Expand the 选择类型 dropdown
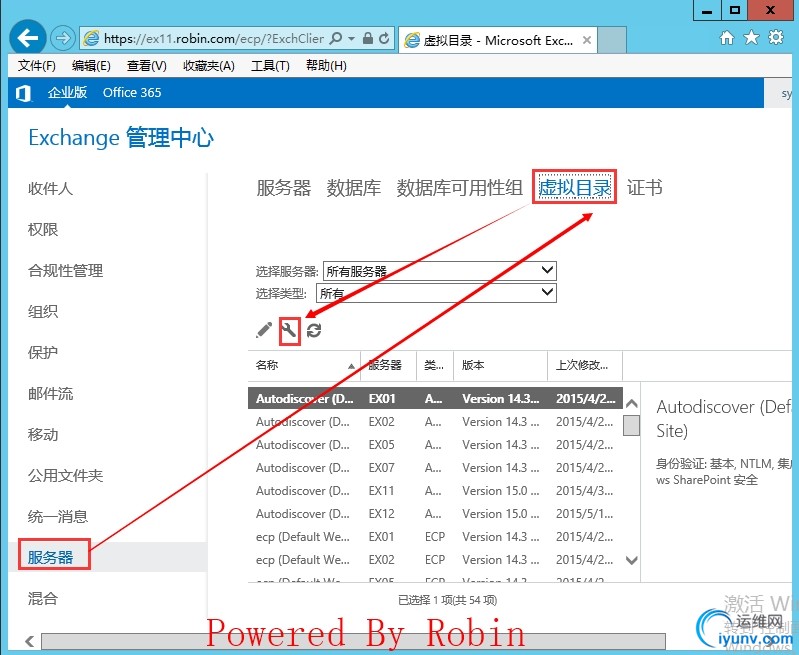The image size is (799, 655). 436,293
